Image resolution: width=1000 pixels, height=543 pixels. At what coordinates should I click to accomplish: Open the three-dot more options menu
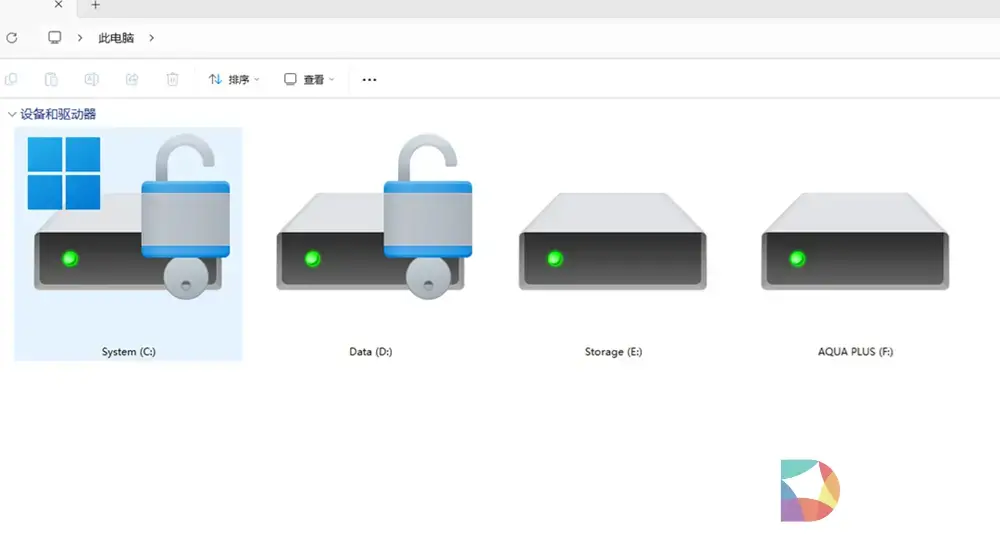tap(369, 80)
